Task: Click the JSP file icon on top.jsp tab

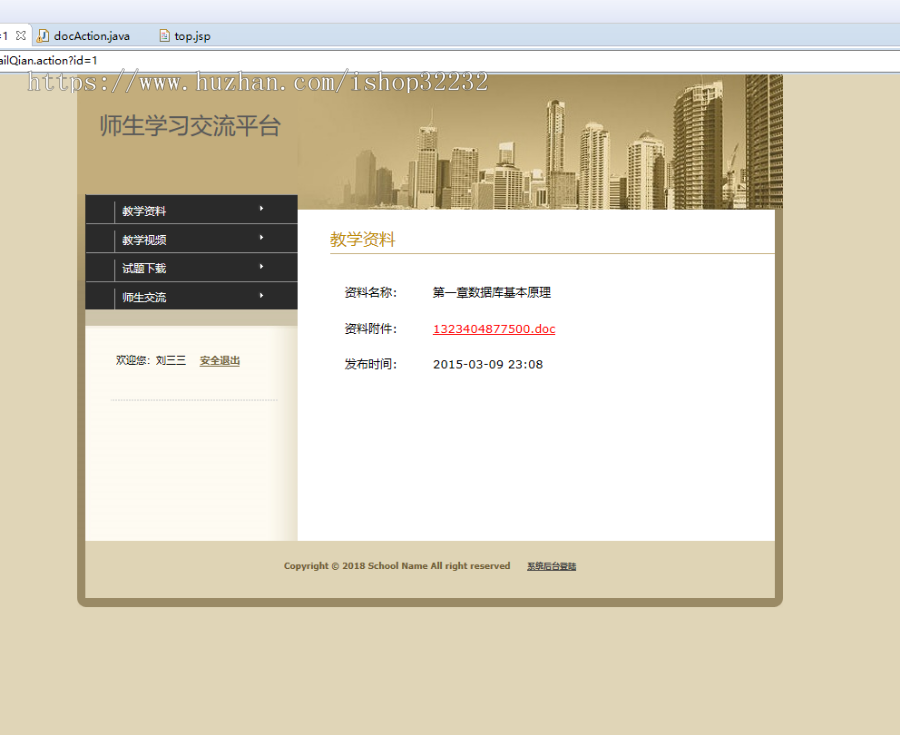Action: pos(163,35)
